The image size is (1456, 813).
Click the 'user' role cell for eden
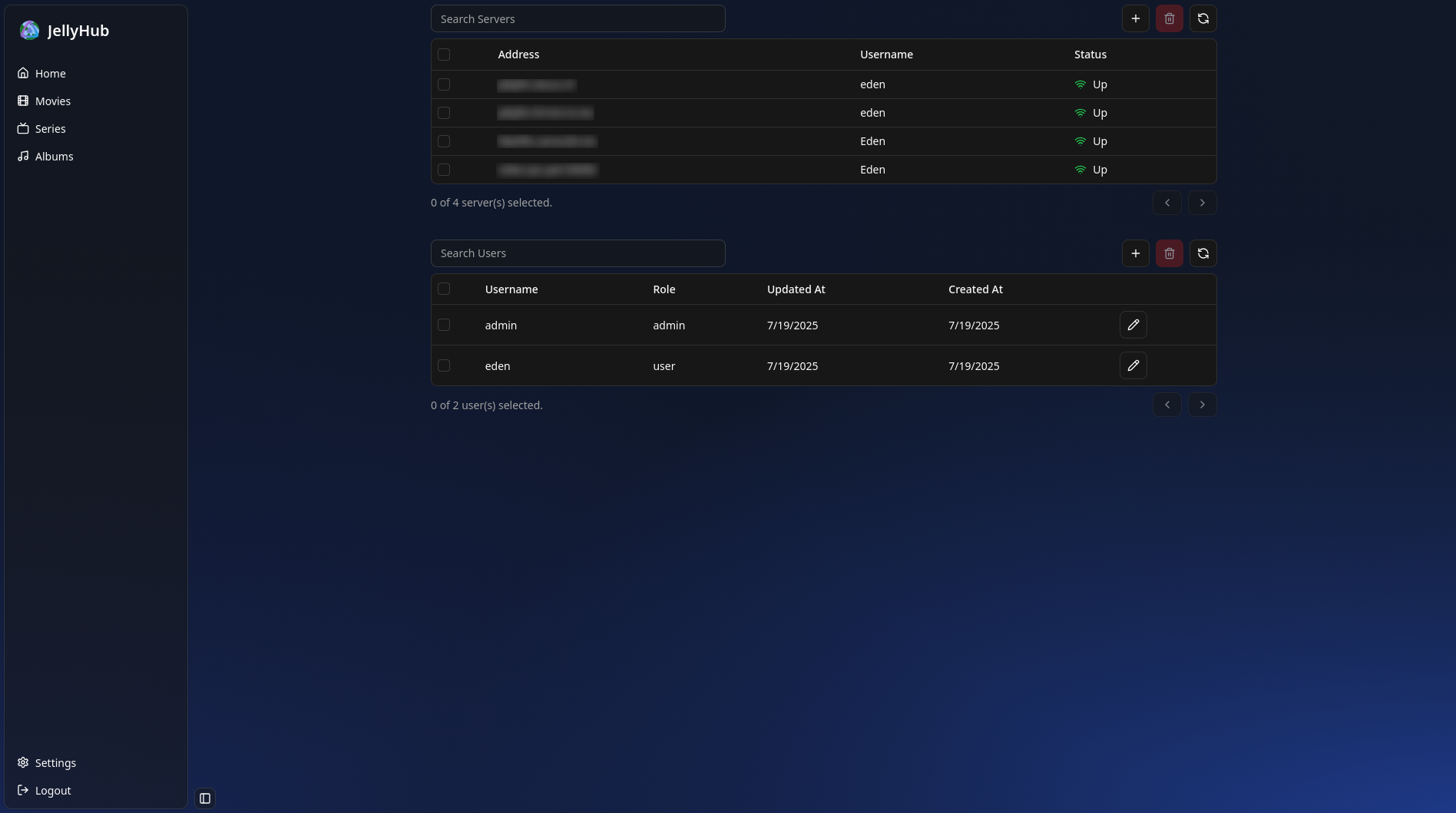click(x=664, y=366)
